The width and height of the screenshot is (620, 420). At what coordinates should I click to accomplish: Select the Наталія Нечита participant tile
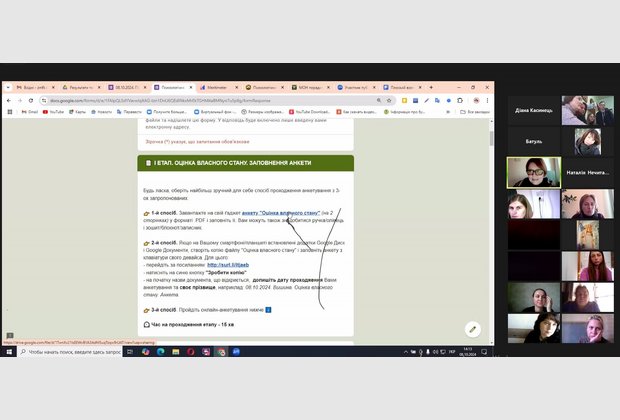(533, 172)
